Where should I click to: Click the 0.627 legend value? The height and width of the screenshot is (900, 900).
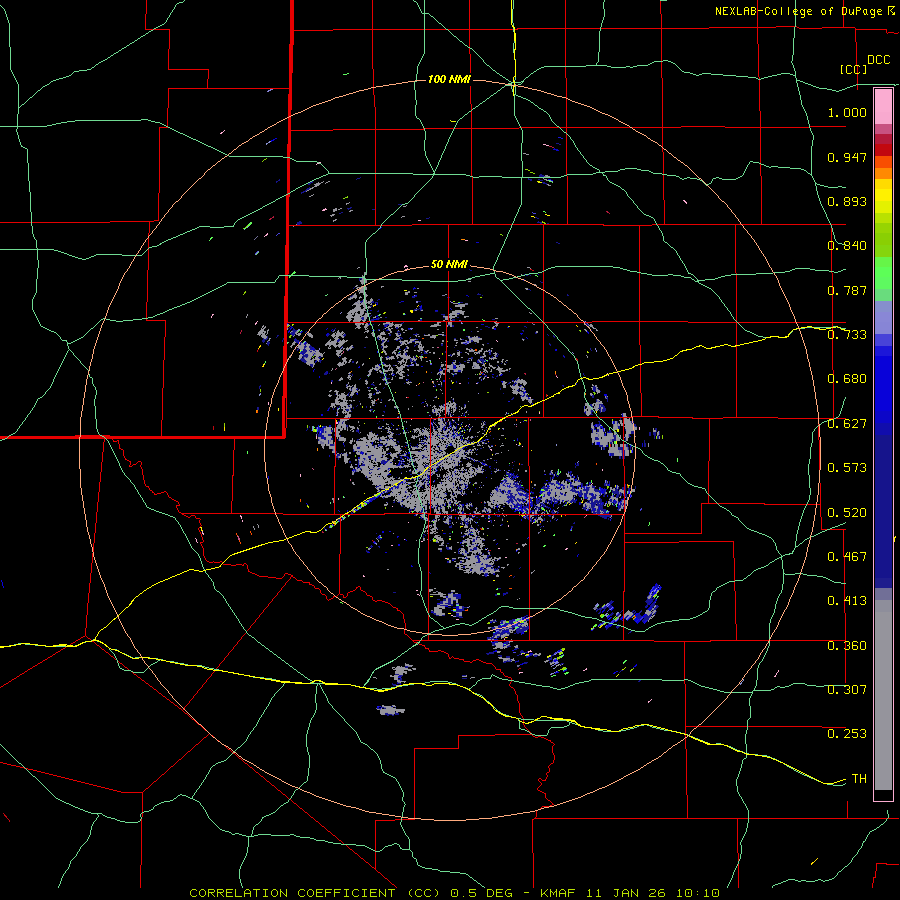pyautogui.click(x=847, y=424)
